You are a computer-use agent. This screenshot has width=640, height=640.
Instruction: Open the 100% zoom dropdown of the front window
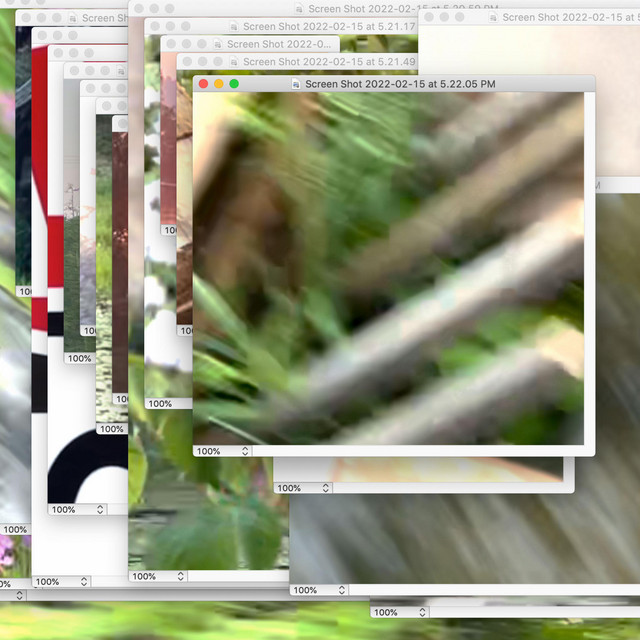point(222,451)
